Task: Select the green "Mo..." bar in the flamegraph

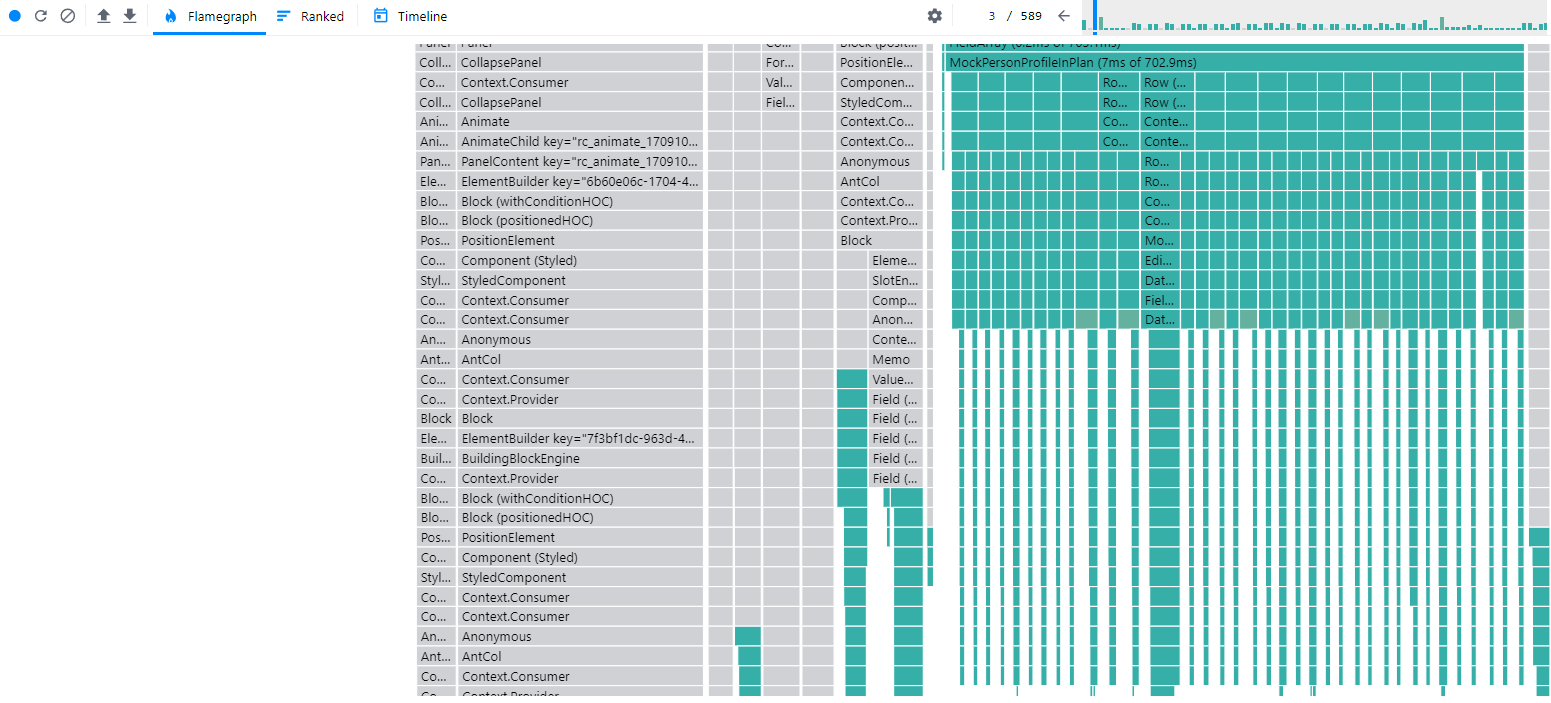Action: [1161, 241]
